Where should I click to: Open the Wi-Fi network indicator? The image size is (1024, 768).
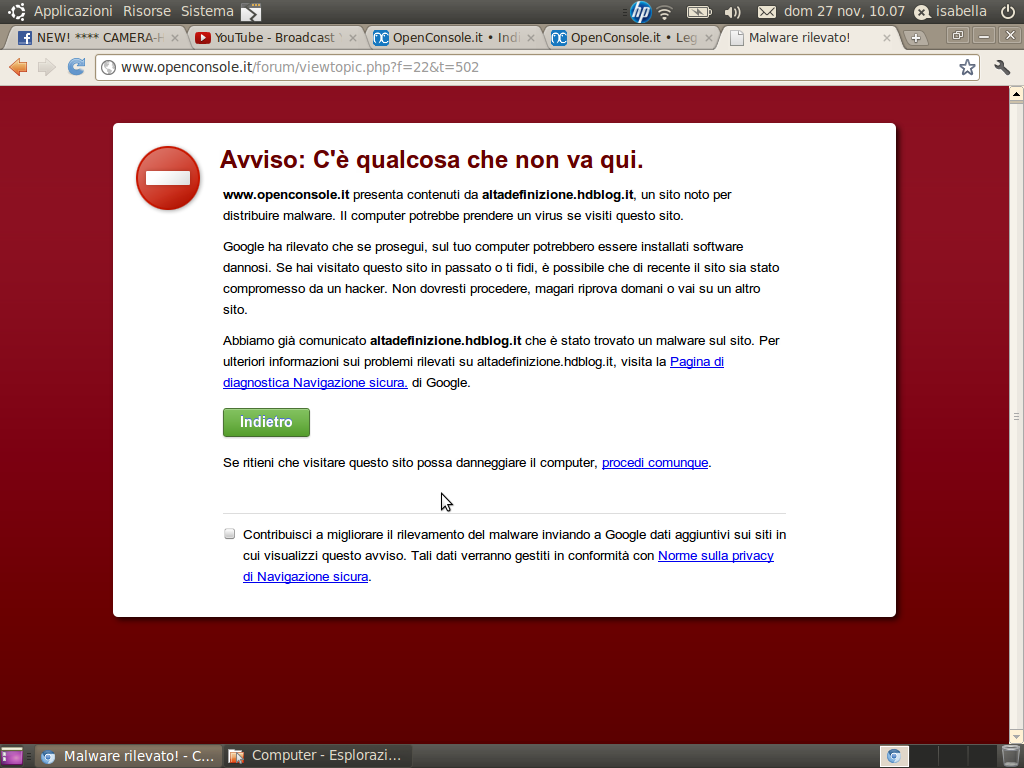pyautogui.click(x=665, y=12)
